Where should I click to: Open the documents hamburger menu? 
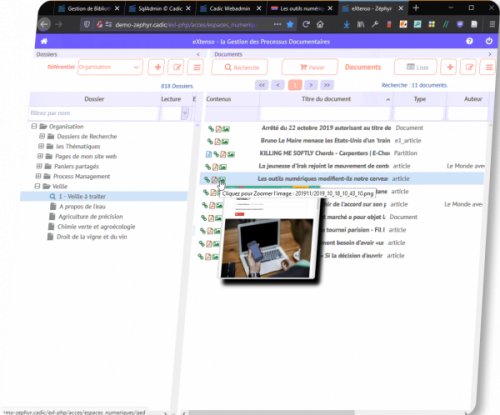(x=489, y=67)
